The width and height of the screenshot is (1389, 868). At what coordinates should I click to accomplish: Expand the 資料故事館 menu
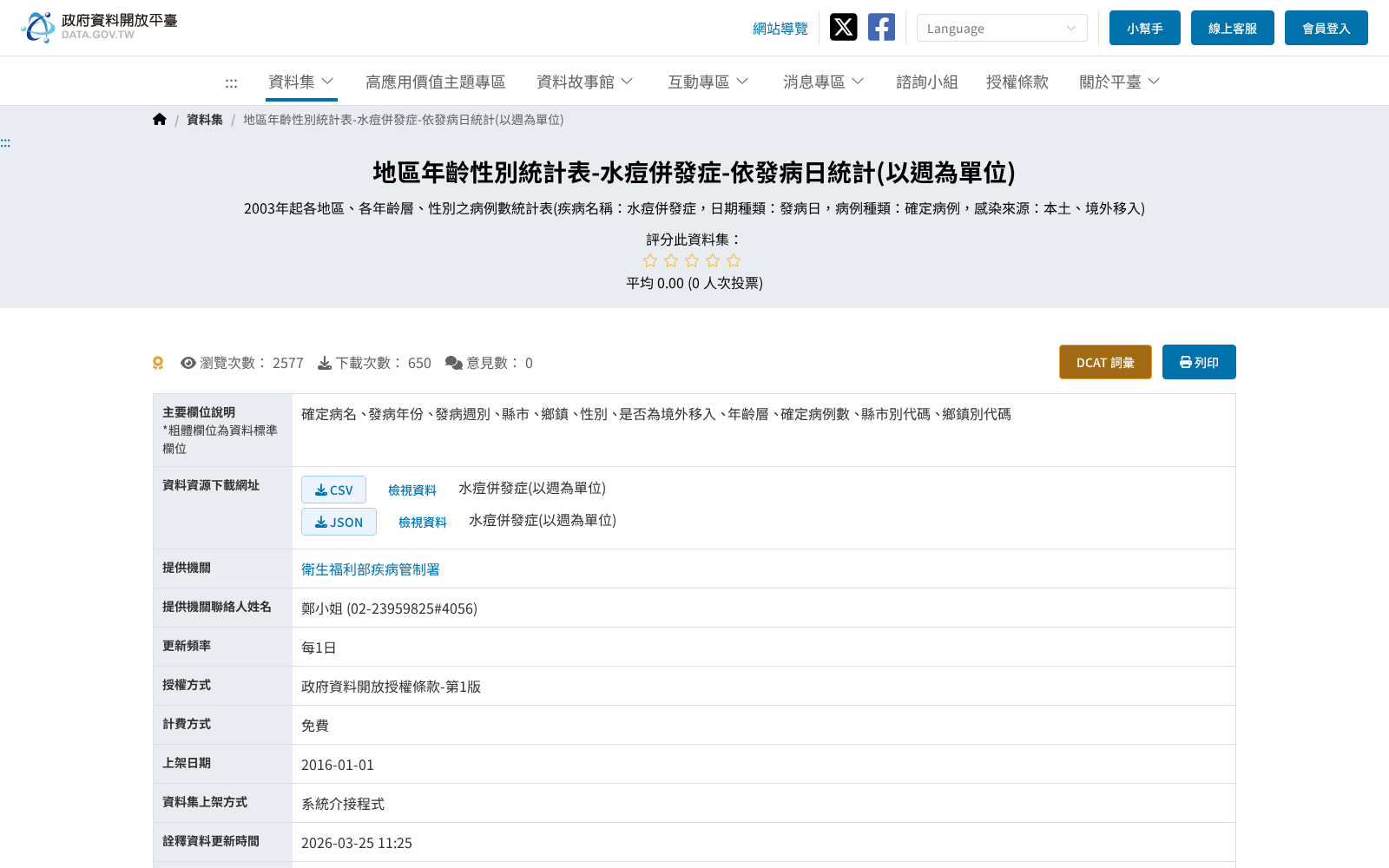(x=585, y=82)
